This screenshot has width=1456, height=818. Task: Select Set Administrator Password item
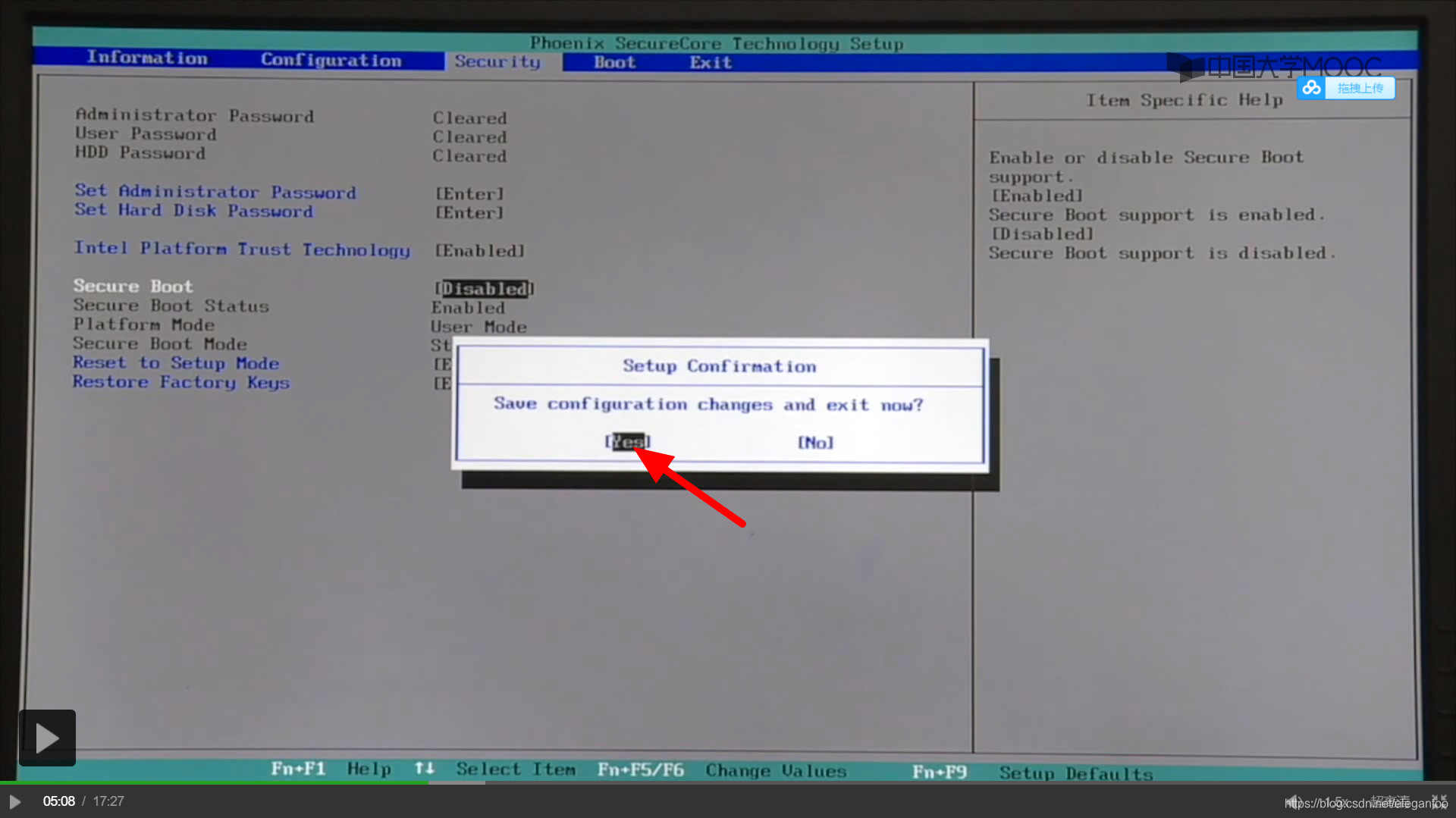coord(215,191)
